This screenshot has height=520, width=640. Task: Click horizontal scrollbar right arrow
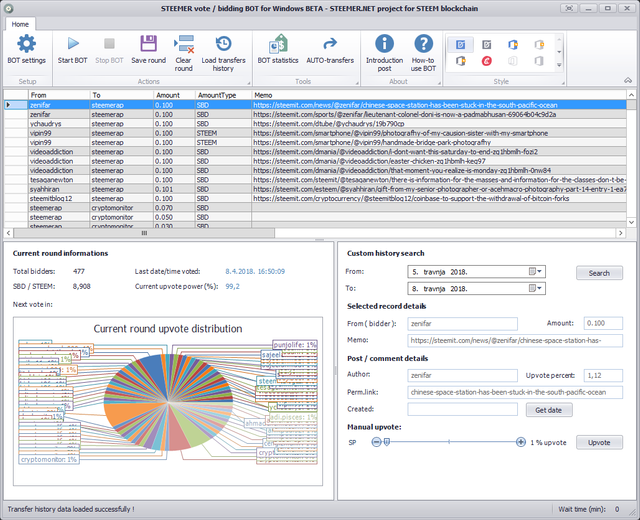click(x=621, y=233)
